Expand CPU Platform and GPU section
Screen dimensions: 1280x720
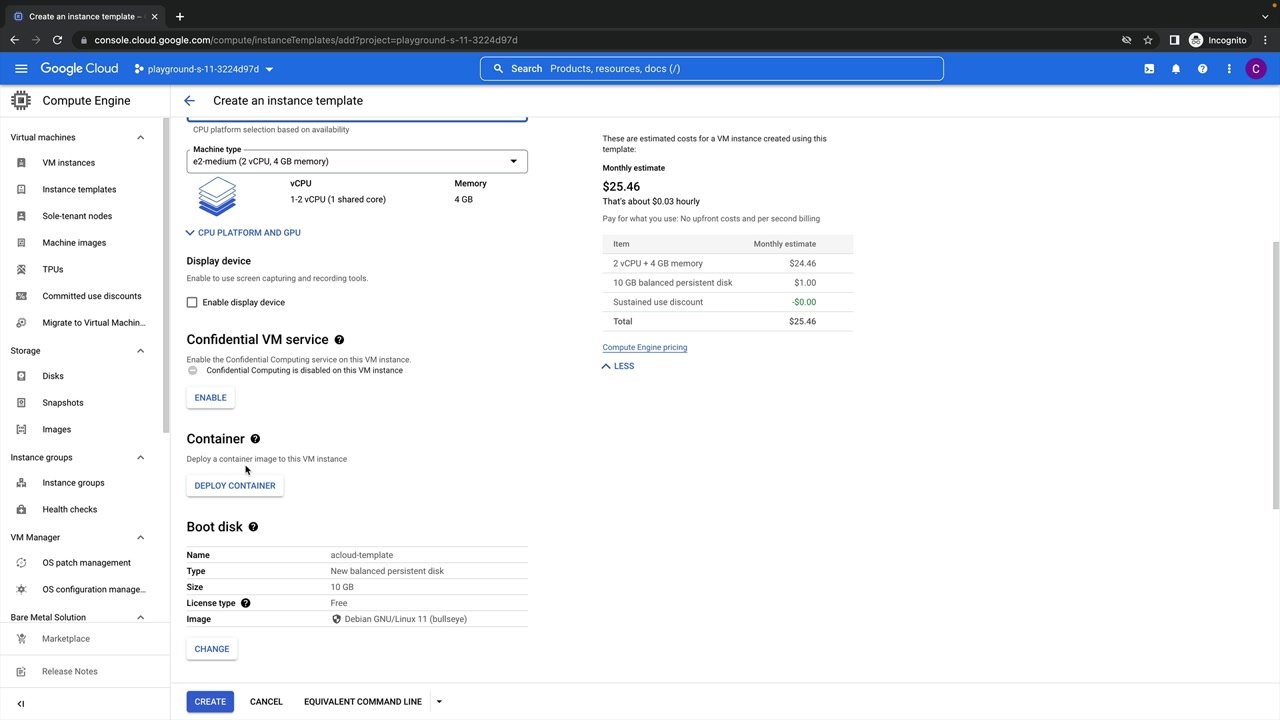pyautogui.click(x=243, y=233)
